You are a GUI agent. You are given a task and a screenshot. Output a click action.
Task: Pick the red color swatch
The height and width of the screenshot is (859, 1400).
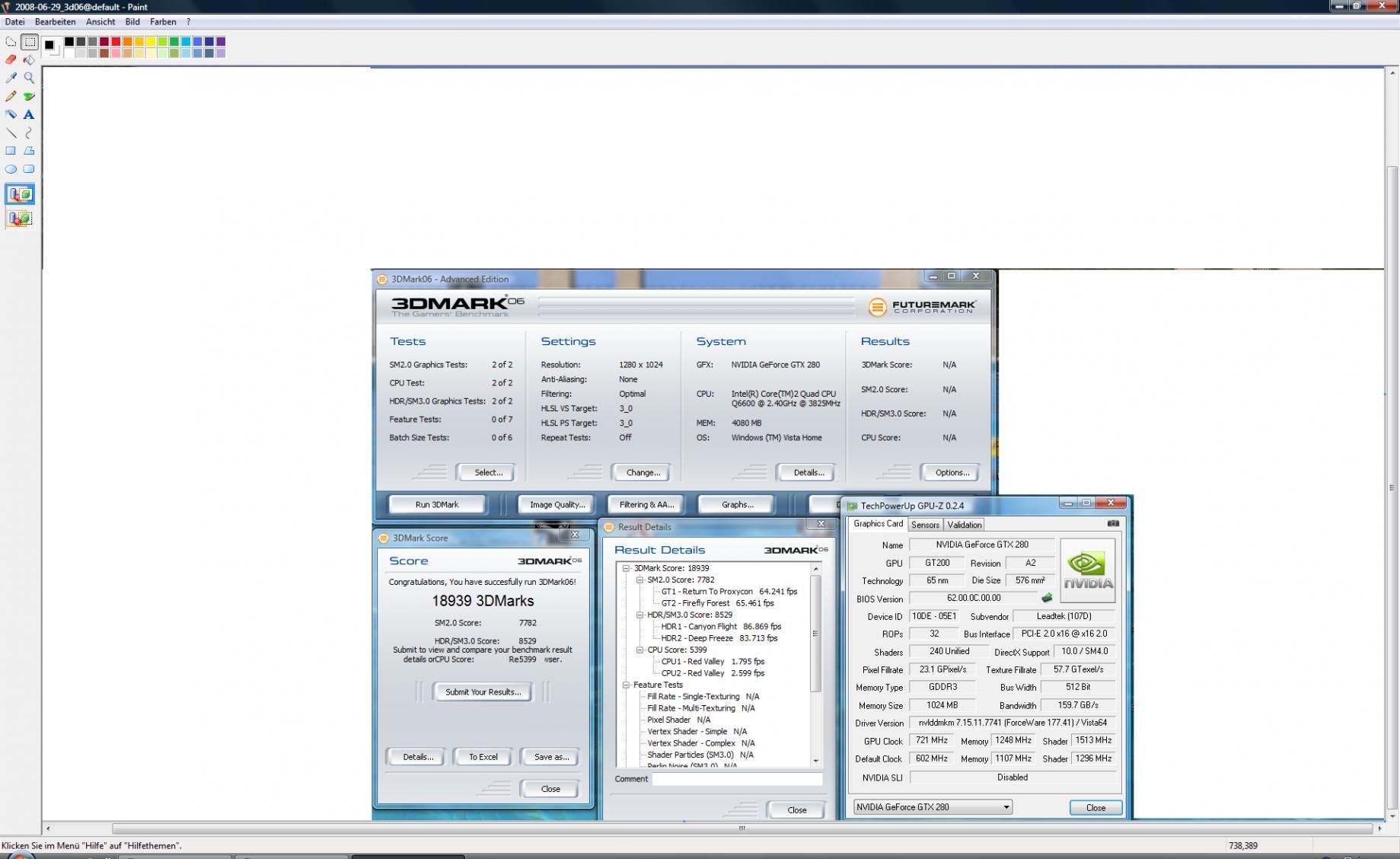(116, 42)
